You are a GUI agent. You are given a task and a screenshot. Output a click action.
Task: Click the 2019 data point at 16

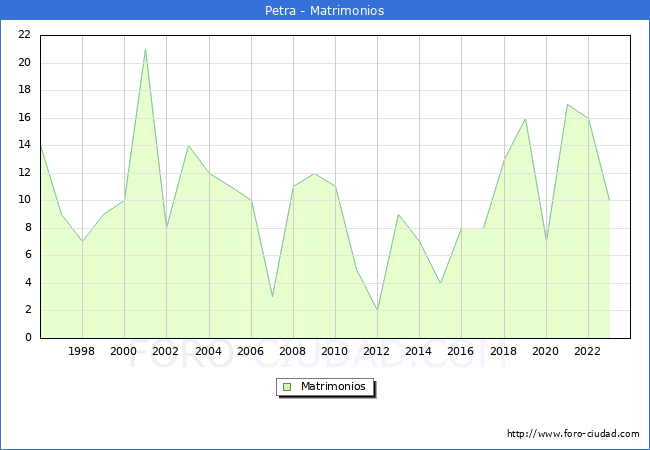[x=526, y=119]
